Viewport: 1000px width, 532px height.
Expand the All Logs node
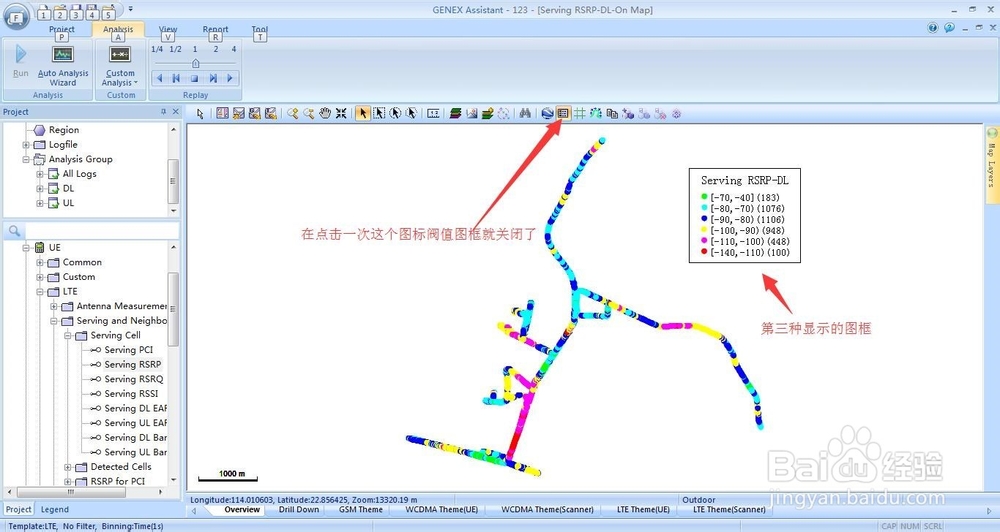(40, 174)
